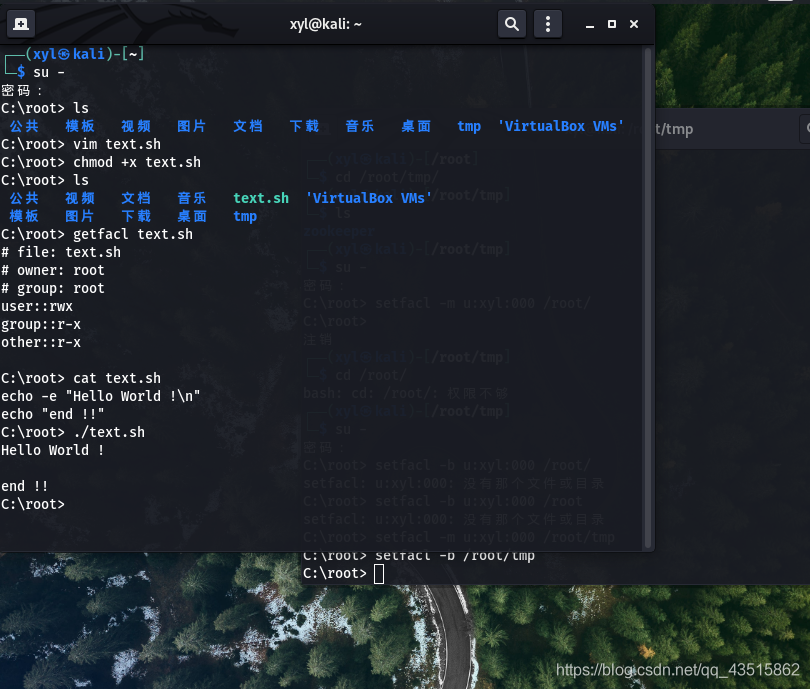Open a new terminal tab
The width and height of the screenshot is (810, 689).
(x=21, y=24)
